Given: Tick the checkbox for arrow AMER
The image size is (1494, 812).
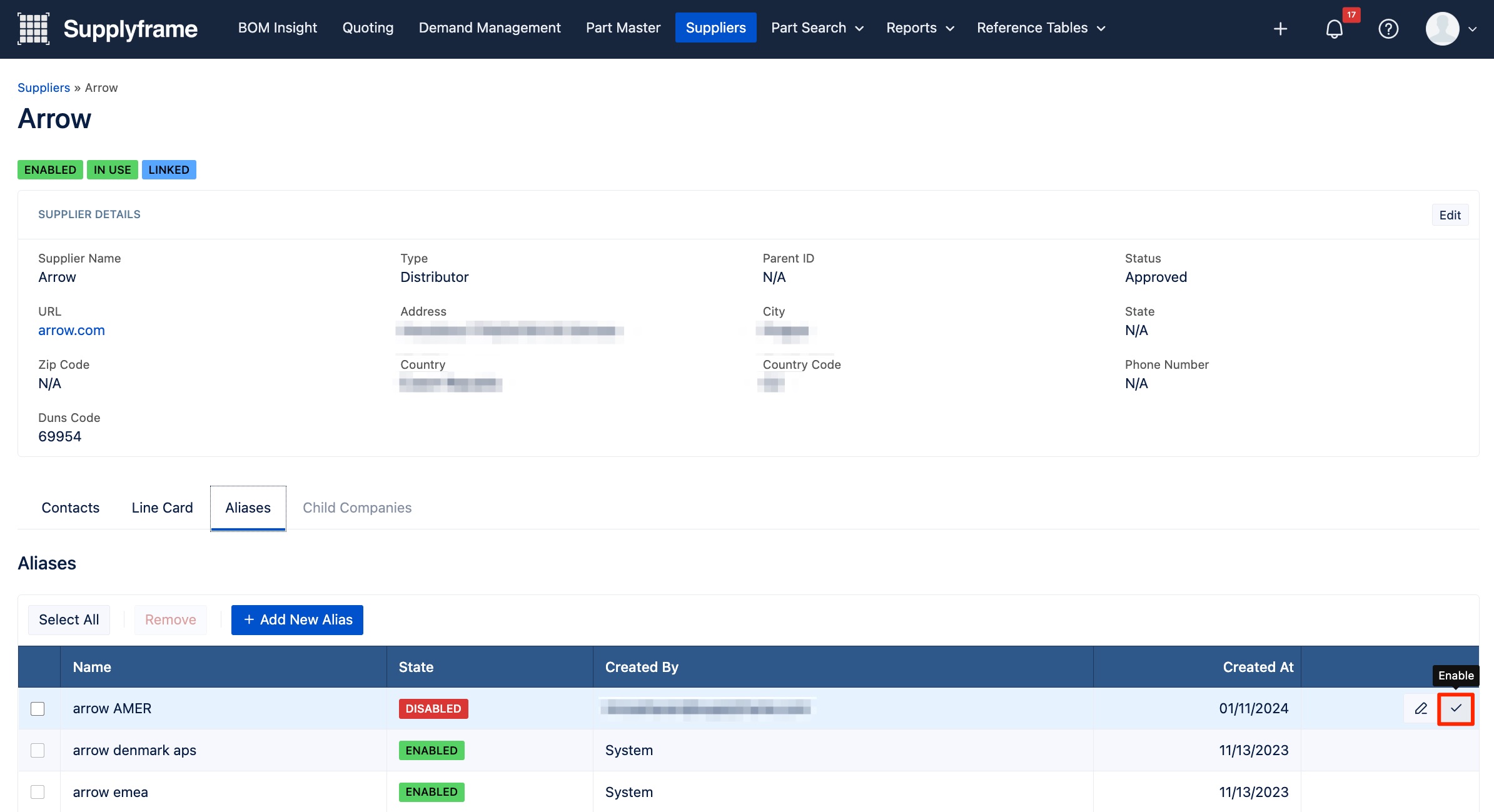Looking at the screenshot, I should [38, 708].
